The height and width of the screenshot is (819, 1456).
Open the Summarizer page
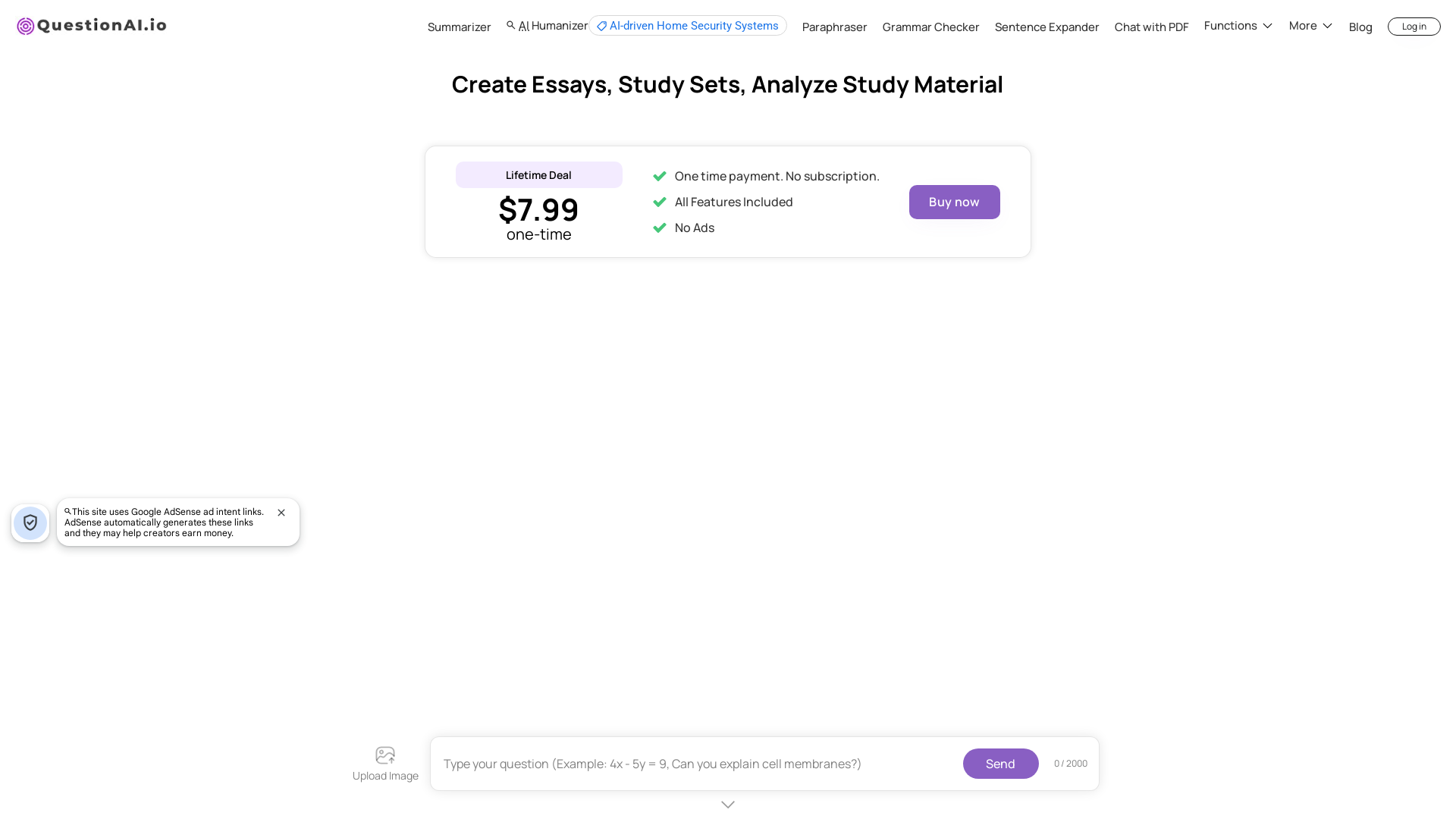[460, 27]
